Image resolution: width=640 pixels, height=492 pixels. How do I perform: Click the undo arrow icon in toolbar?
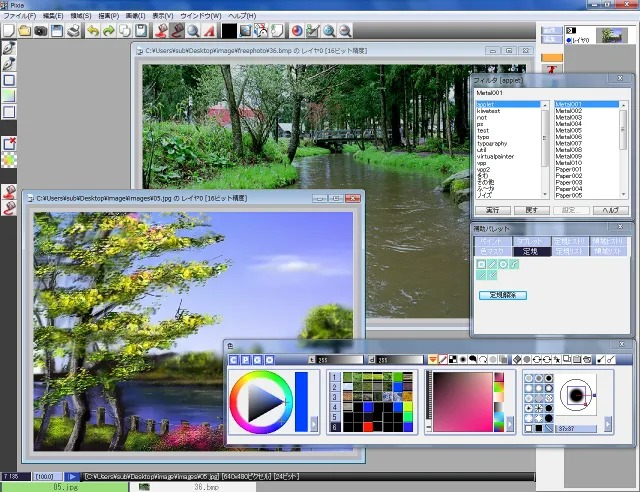[93, 31]
